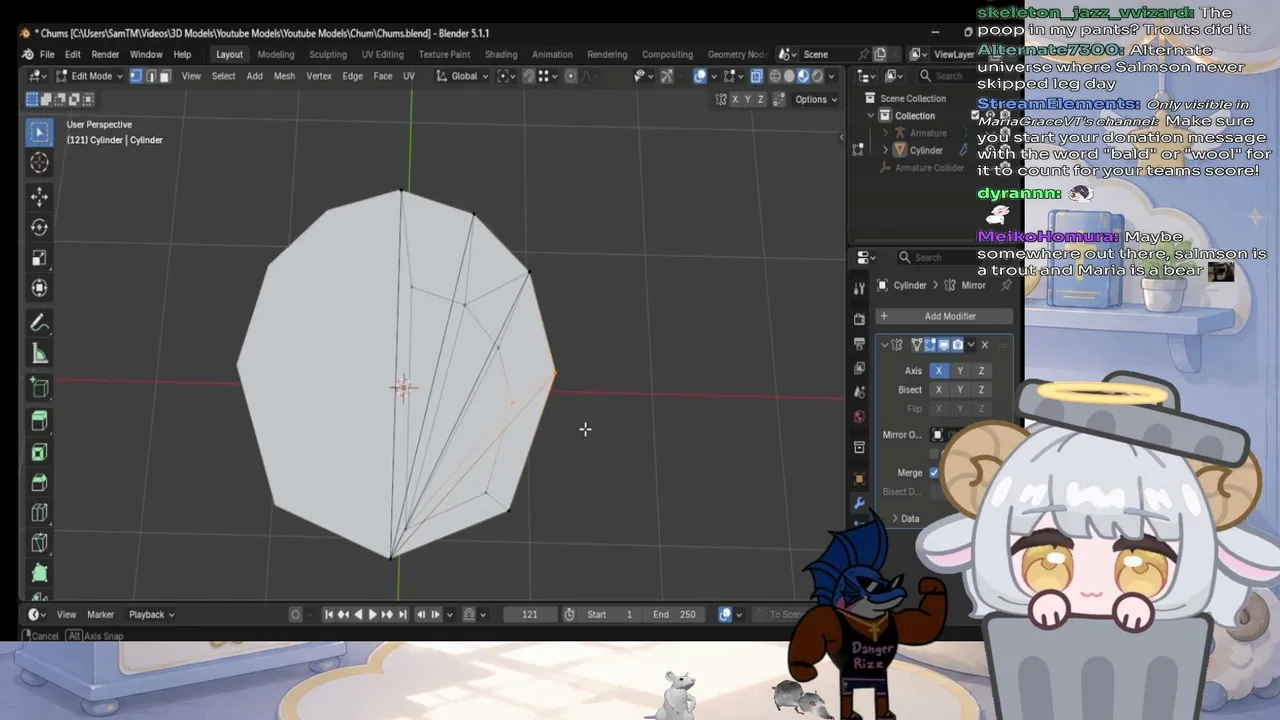1280x720 pixels.
Task: Open the Global transform orientation dropdown
Action: tap(462, 76)
